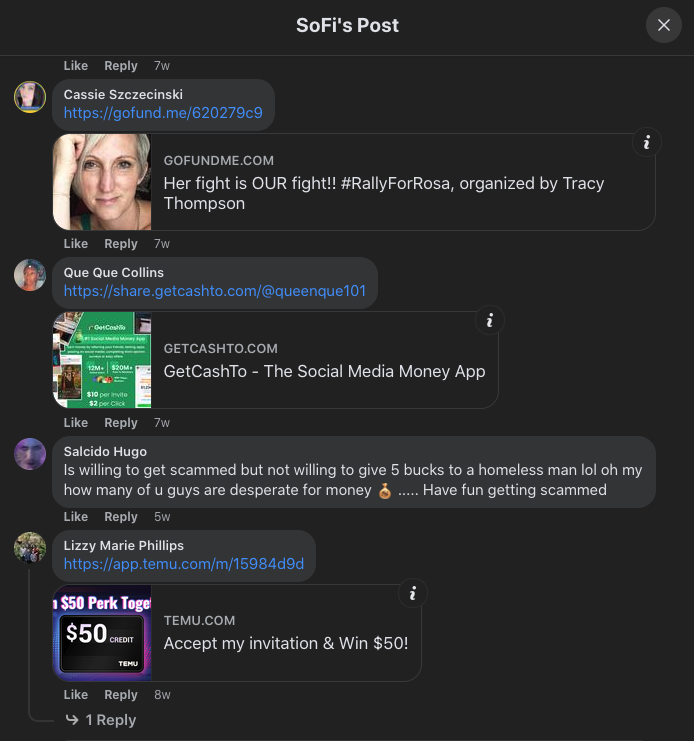The width and height of the screenshot is (694, 741).
Task: Like Salcido Hugo's comment
Action: point(76,517)
